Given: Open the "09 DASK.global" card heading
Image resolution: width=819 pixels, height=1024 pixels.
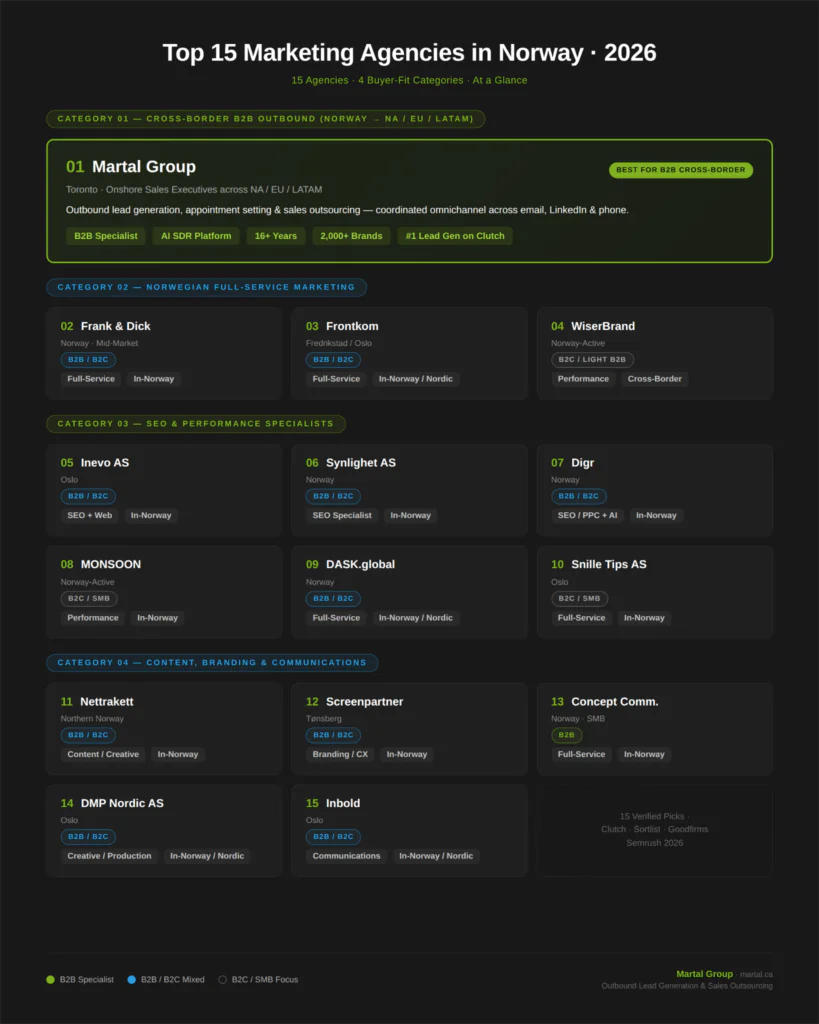Looking at the screenshot, I should [x=350, y=564].
